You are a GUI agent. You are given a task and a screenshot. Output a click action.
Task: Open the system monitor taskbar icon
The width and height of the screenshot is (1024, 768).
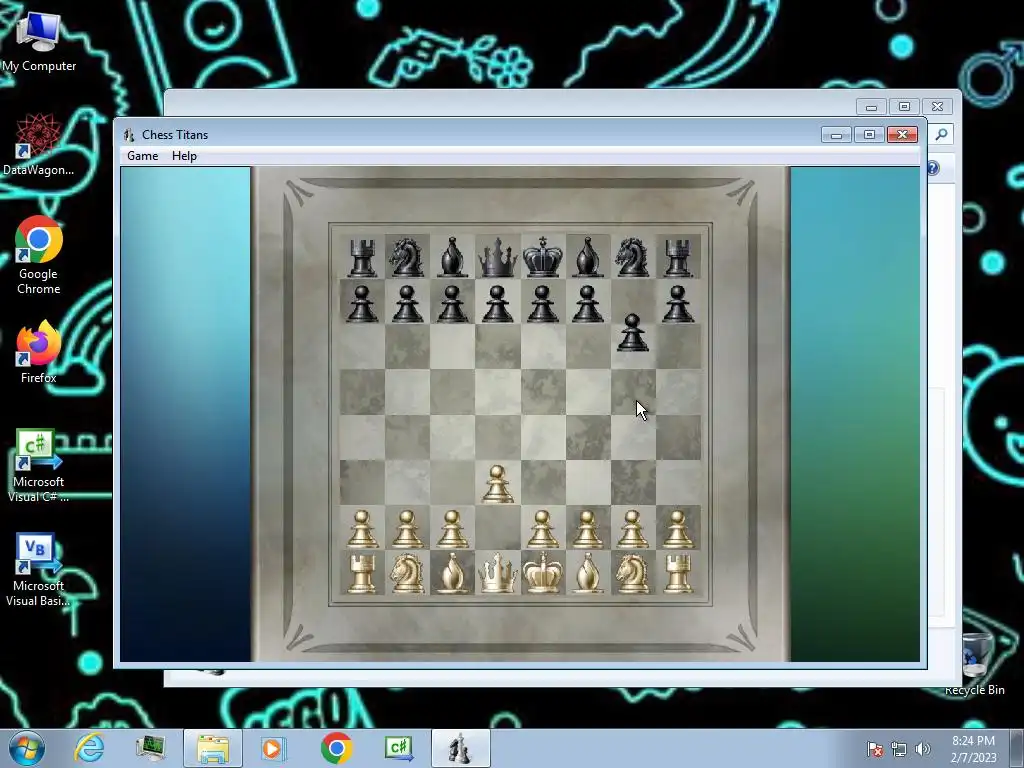coord(150,748)
